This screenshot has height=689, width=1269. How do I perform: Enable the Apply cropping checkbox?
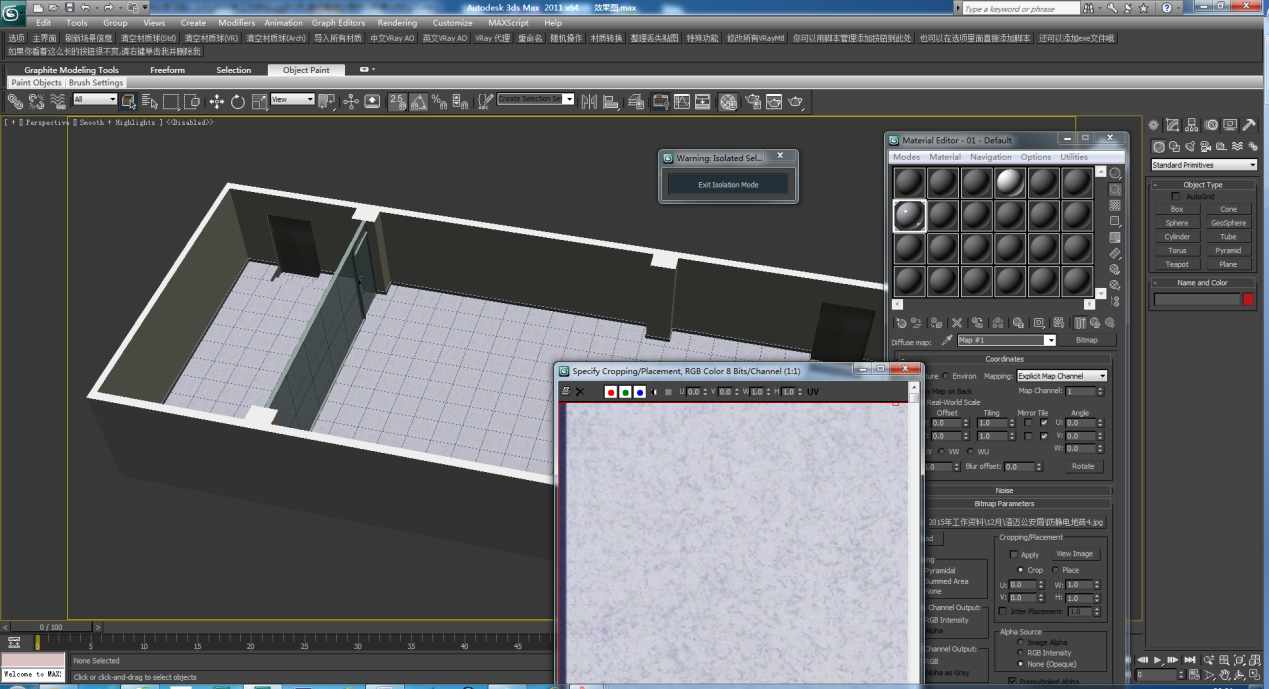pos(1015,554)
